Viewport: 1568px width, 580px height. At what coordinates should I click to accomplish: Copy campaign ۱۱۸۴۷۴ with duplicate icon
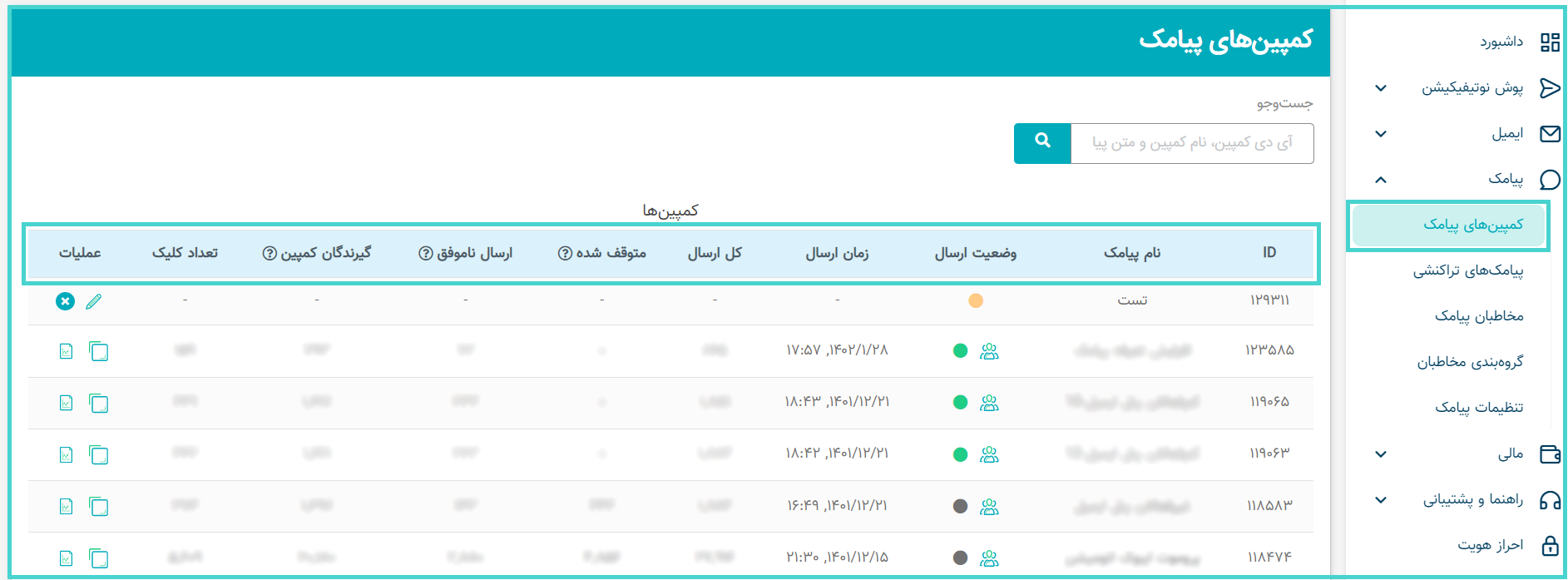pyautogui.click(x=99, y=558)
